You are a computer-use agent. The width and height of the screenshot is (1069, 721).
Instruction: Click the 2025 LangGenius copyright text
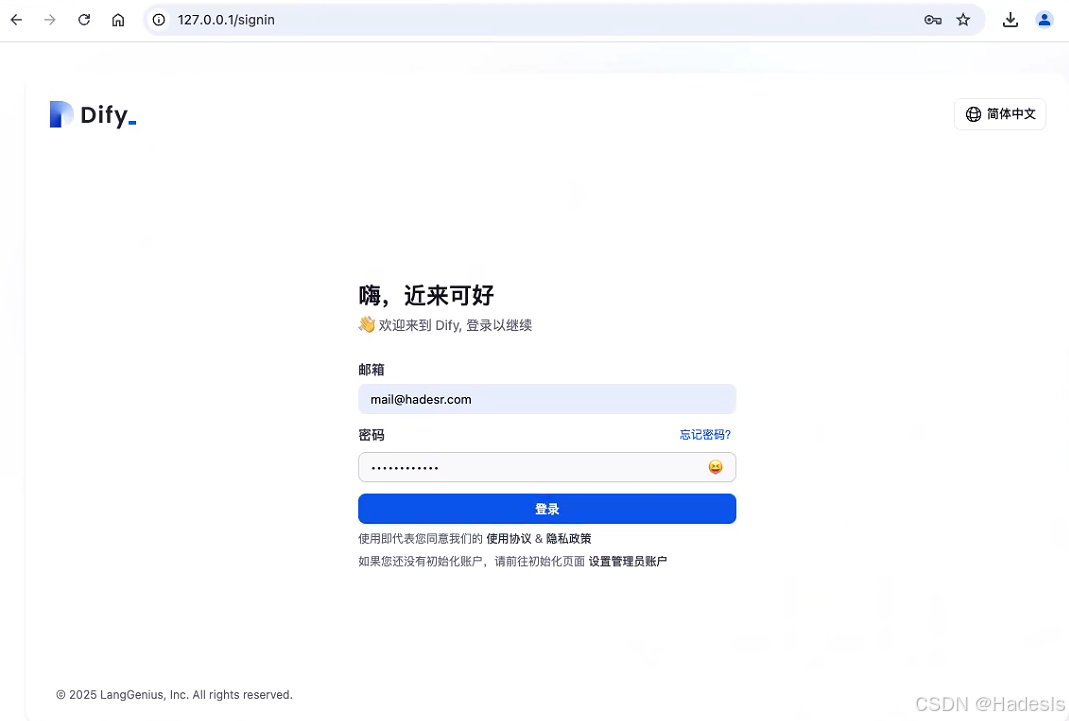tap(175, 694)
